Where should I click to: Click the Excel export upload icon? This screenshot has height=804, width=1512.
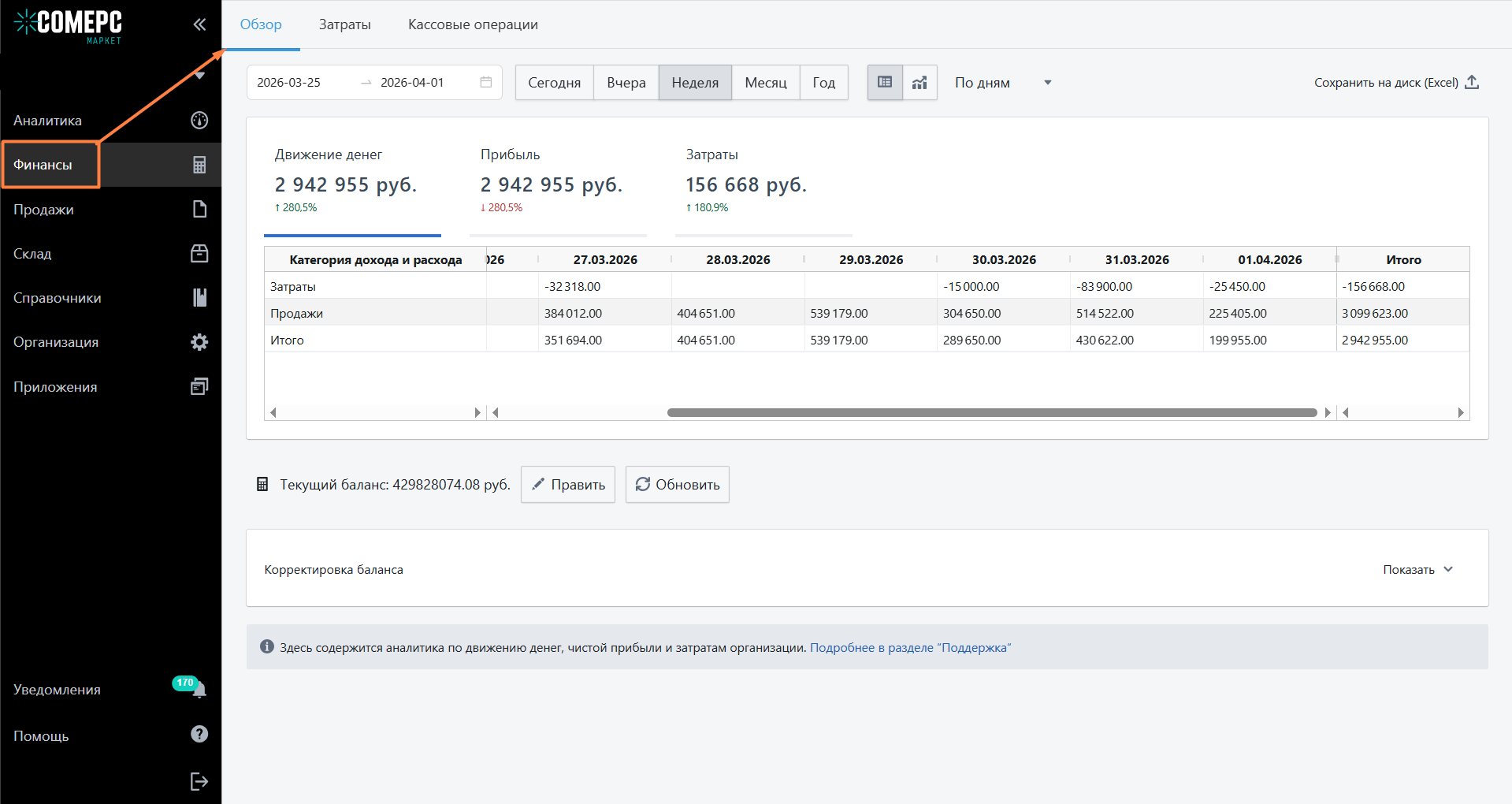(1472, 82)
